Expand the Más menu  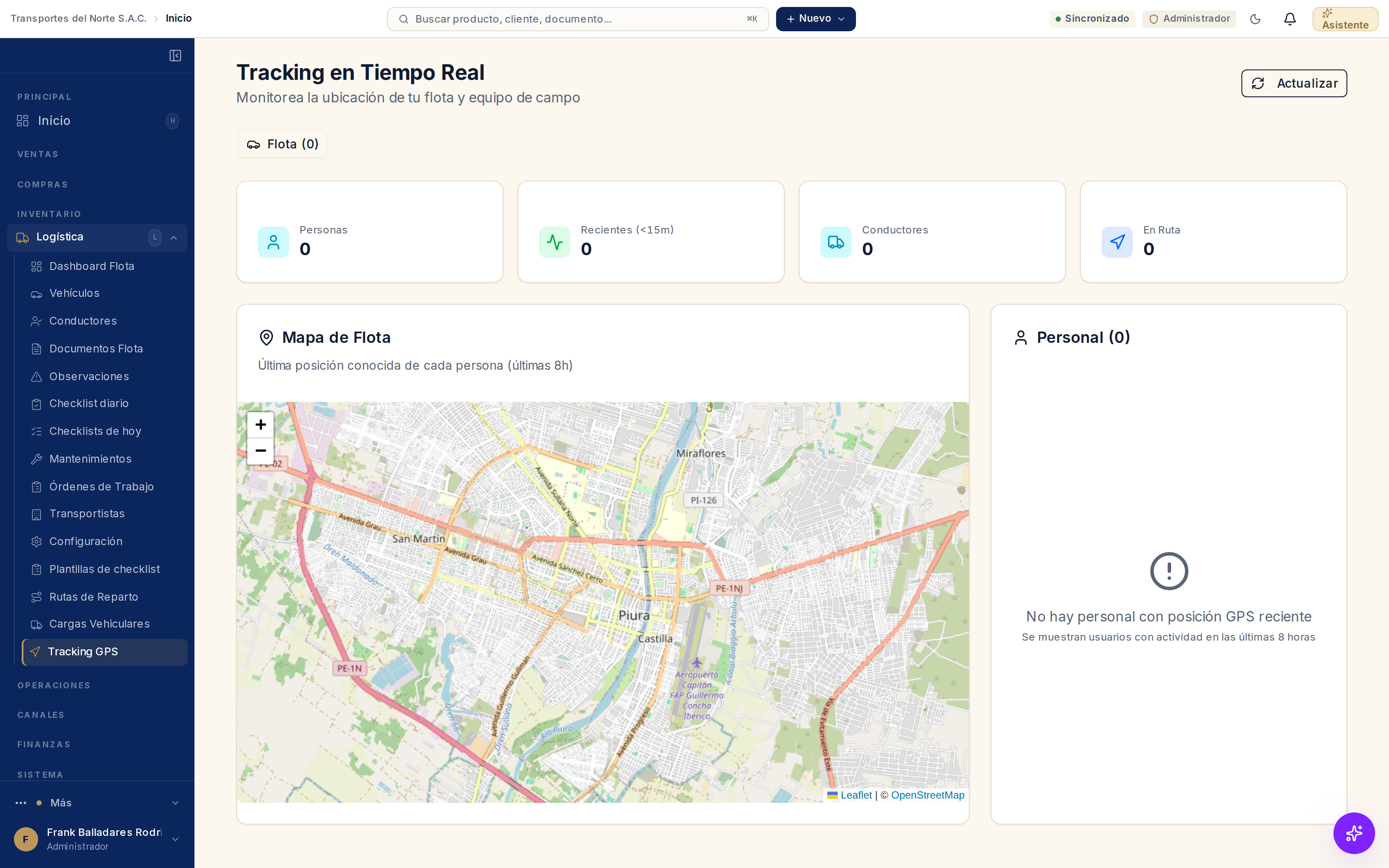pos(97,802)
